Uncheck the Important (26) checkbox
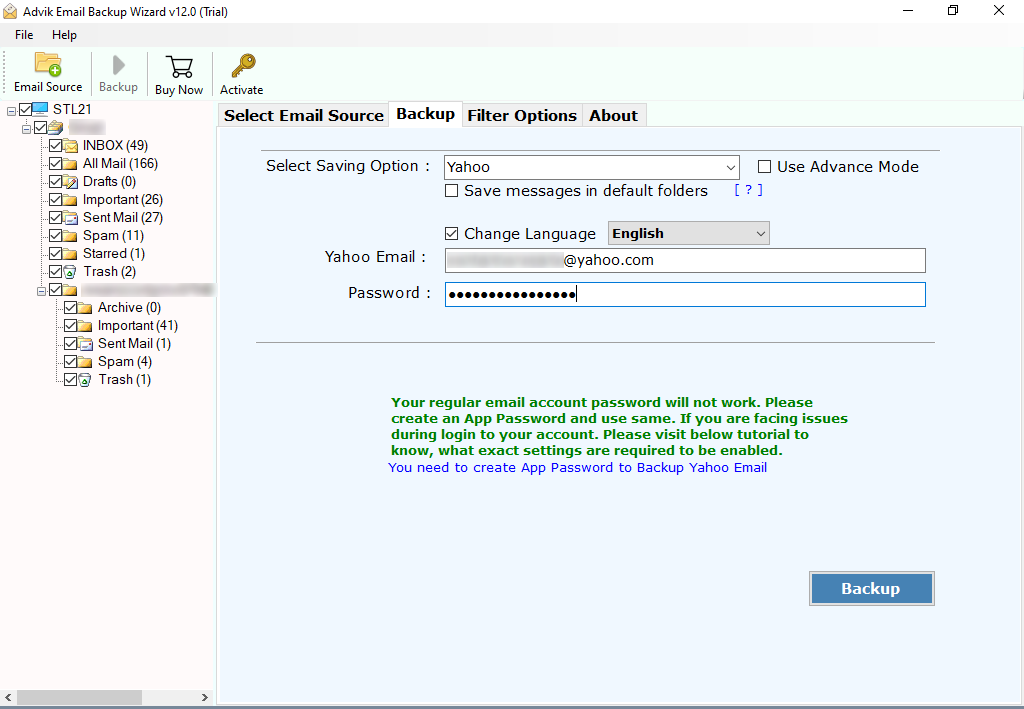Viewport: 1024px width, 709px height. pyautogui.click(x=56, y=200)
